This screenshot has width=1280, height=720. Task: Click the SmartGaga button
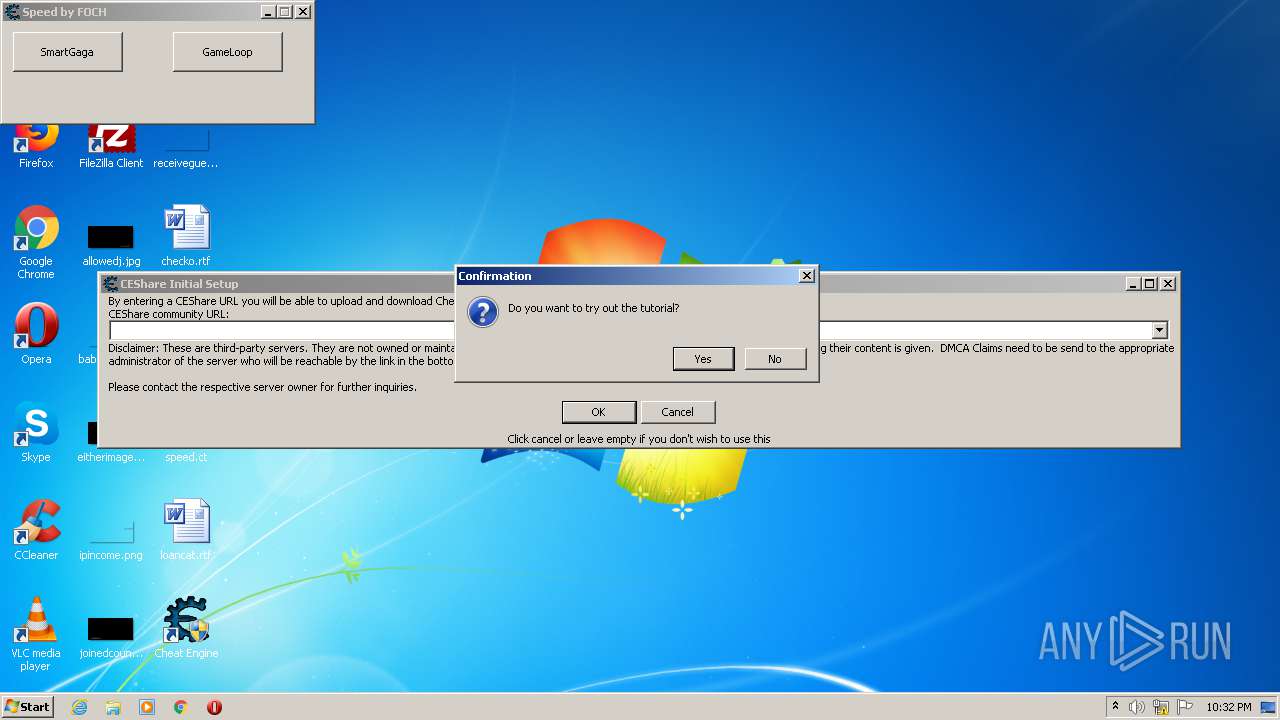[x=67, y=52]
